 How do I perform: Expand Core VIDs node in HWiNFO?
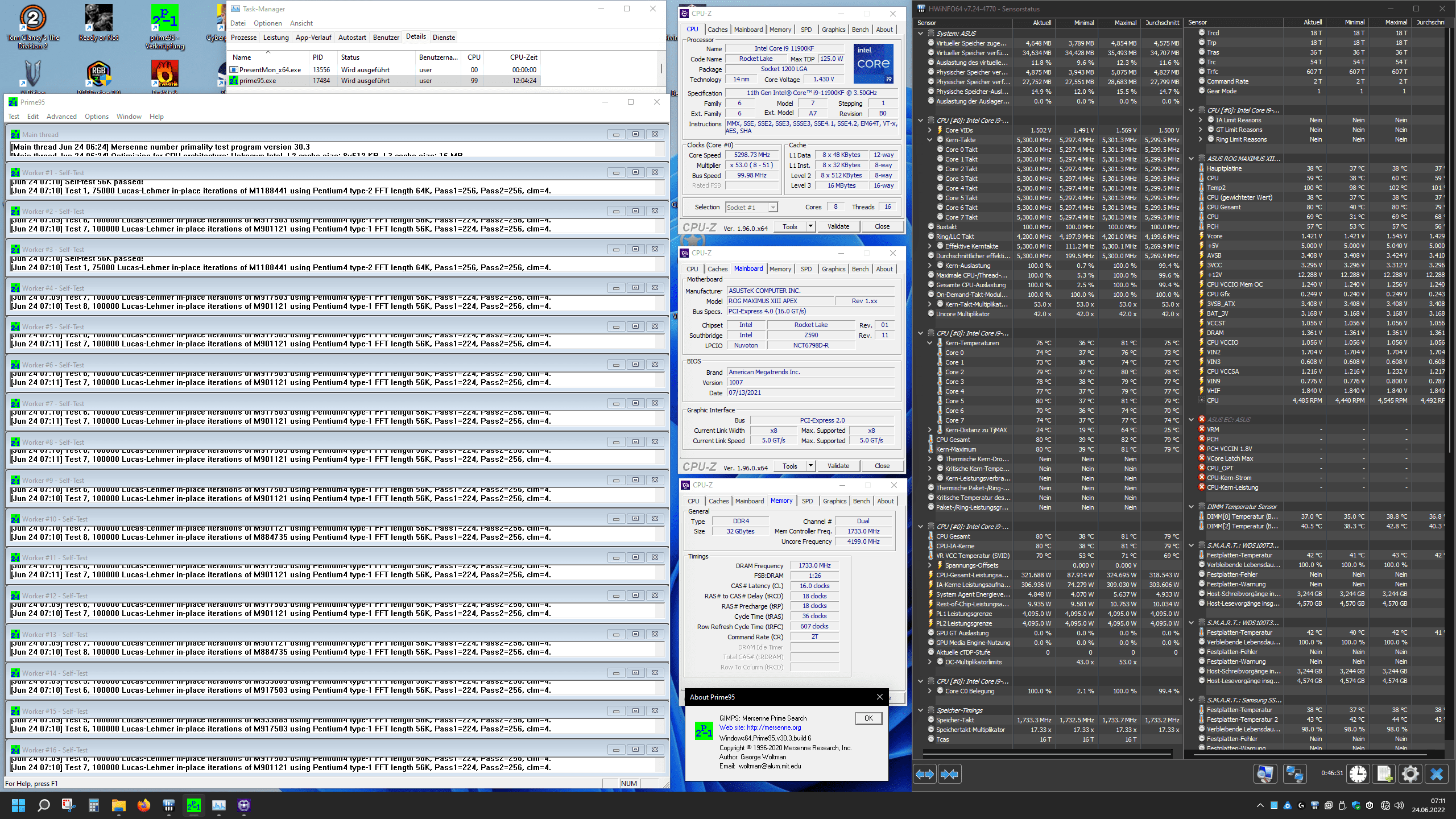pyautogui.click(x=930, y=130)
